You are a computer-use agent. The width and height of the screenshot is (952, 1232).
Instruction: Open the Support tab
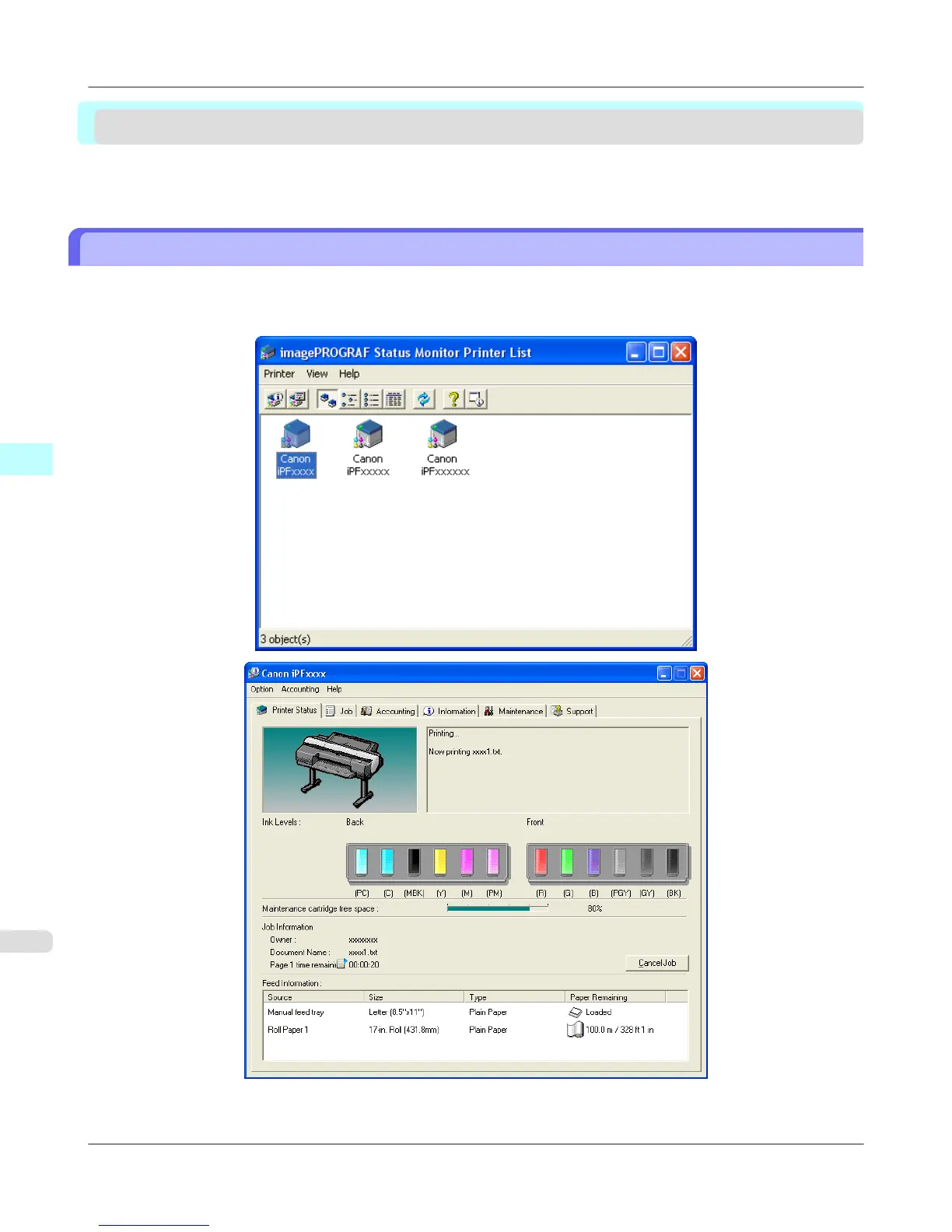click(x=572, y=711)
